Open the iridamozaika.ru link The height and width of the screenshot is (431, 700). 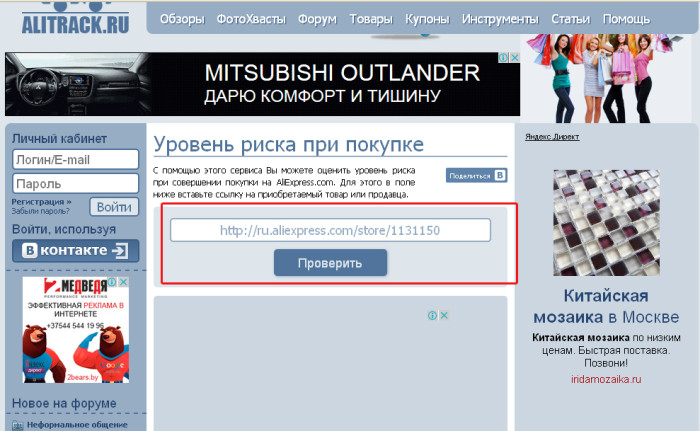(606, 379)
